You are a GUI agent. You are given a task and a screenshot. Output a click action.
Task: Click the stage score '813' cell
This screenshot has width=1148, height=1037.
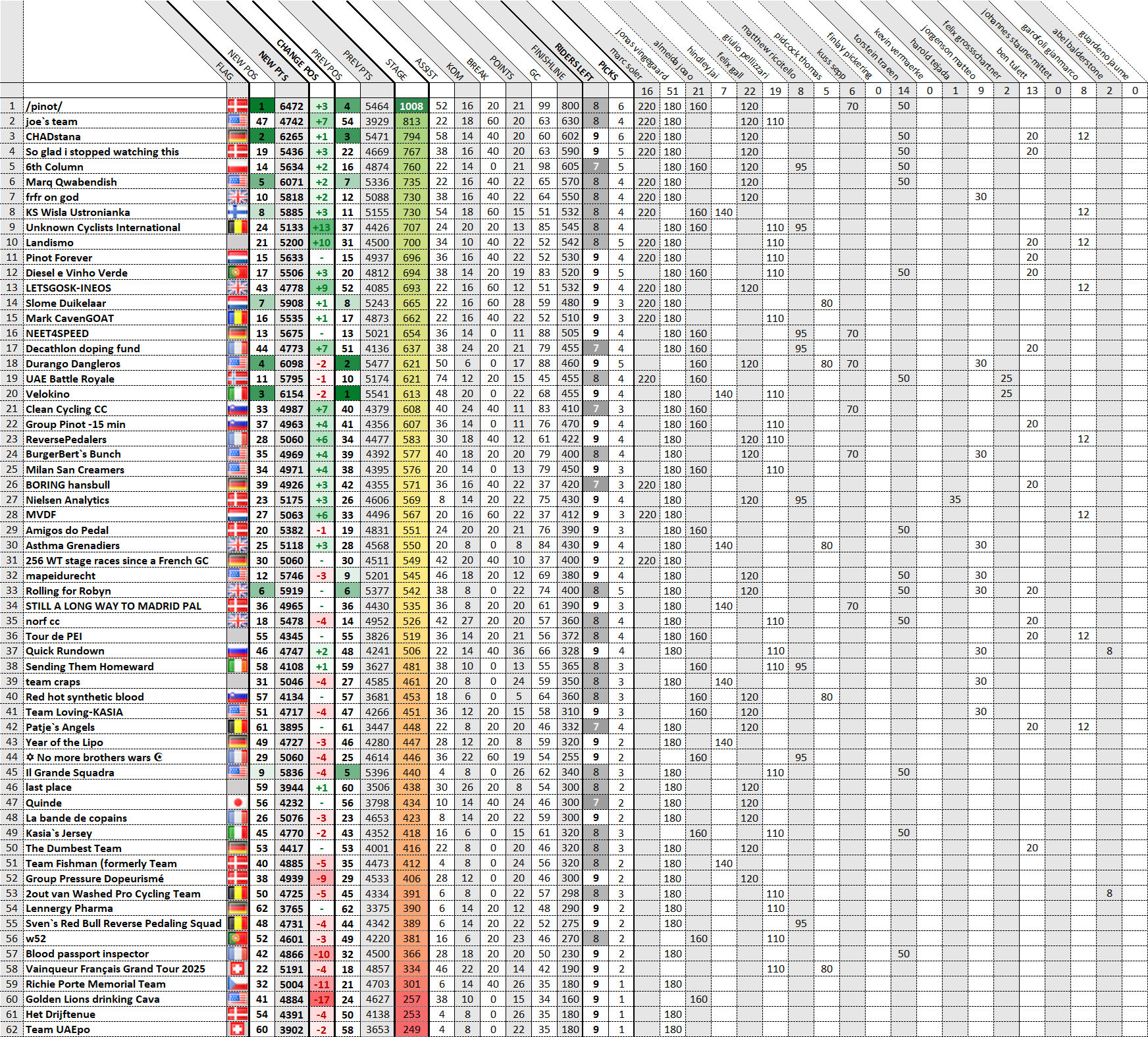click(411, 121)
